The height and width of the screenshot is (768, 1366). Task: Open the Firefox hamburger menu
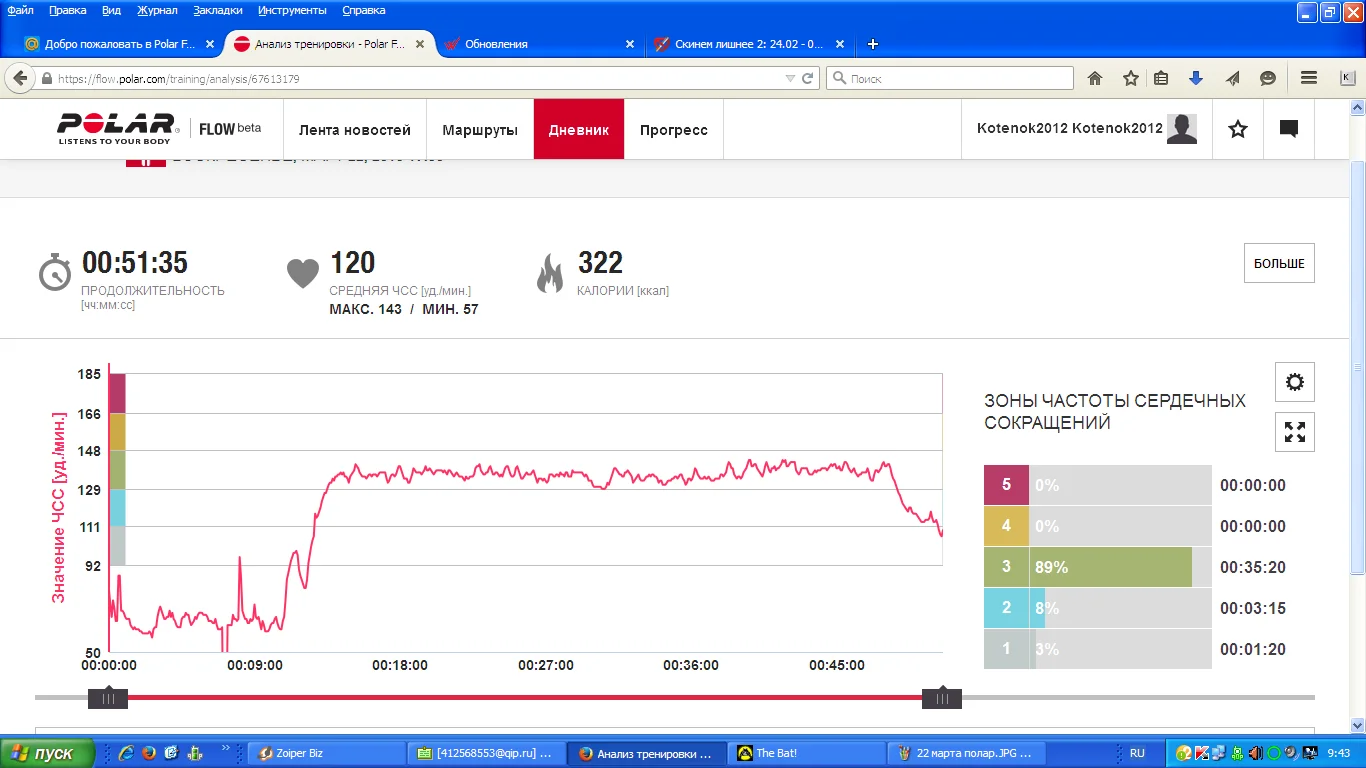(x=1308, y=78)
